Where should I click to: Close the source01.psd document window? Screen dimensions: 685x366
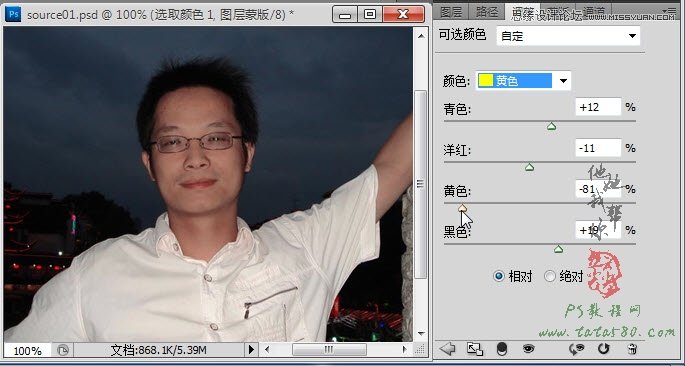click(x=403, y=14)
